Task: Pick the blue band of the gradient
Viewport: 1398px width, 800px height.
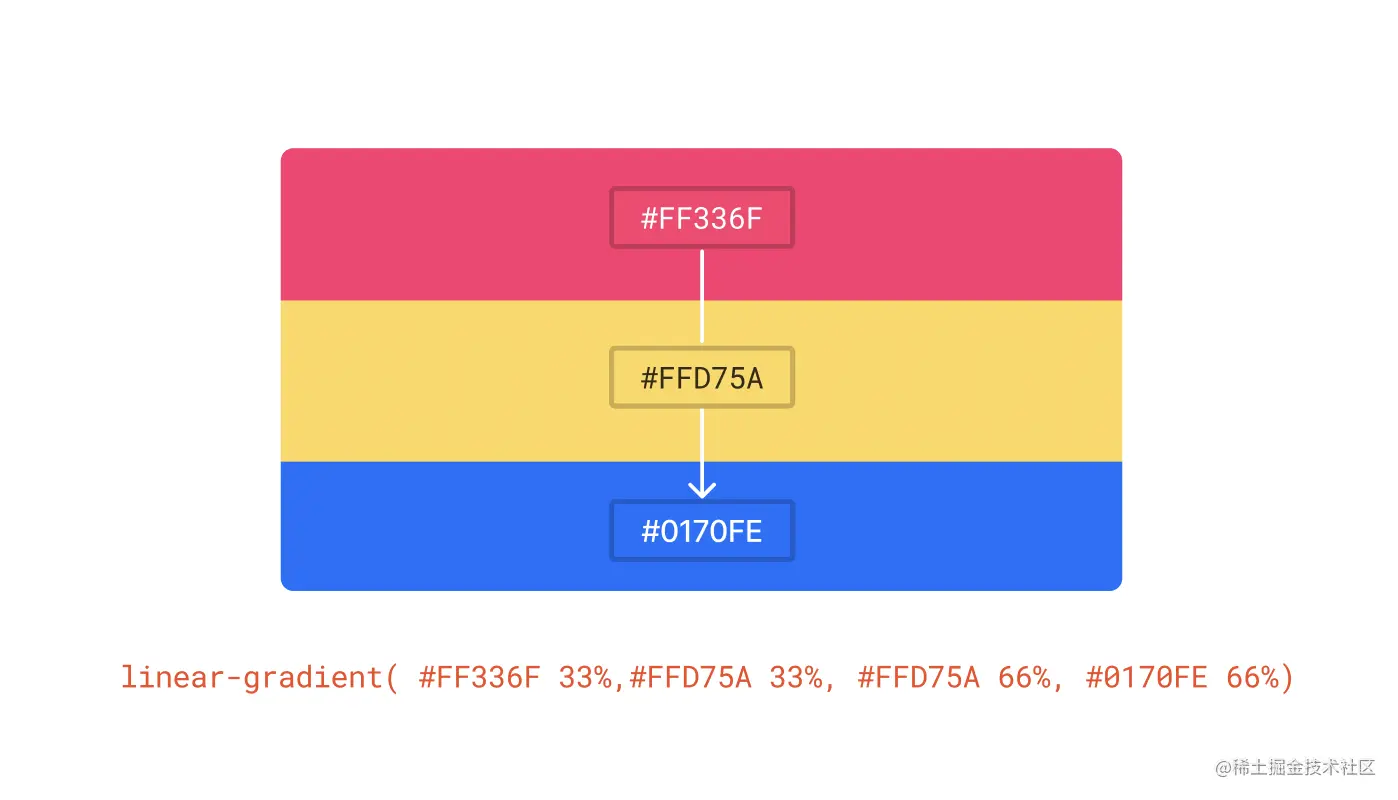Action: point(701,526)
